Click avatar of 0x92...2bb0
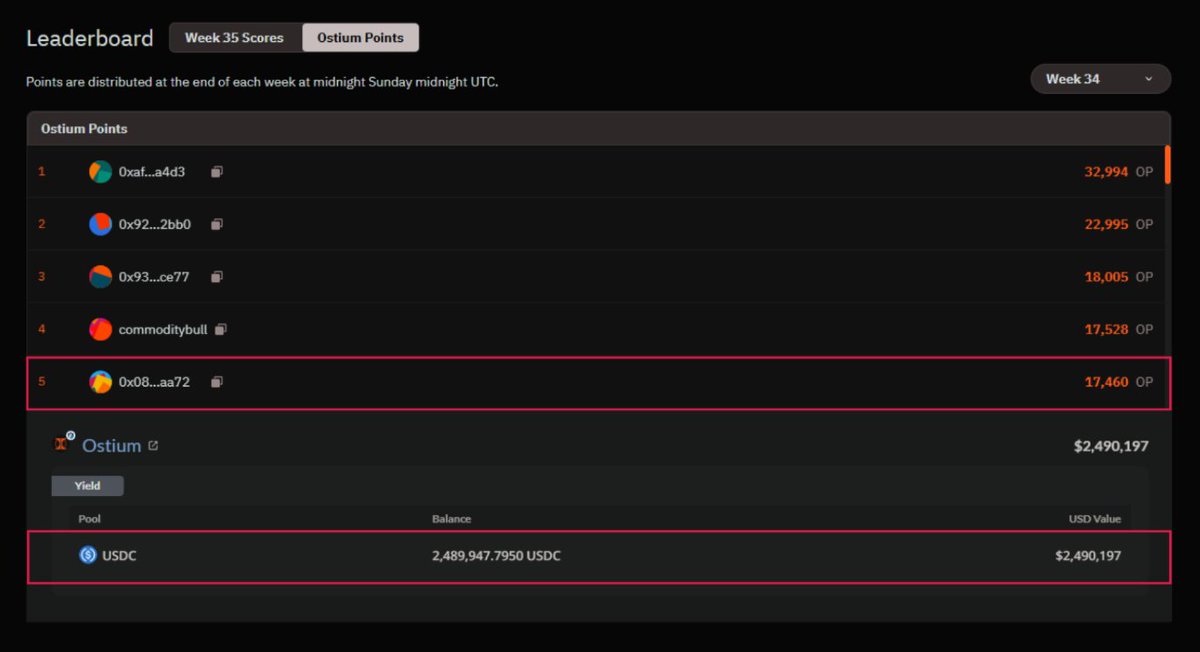The height and width of the screenshot is (652, 1200). coord(100,224)
